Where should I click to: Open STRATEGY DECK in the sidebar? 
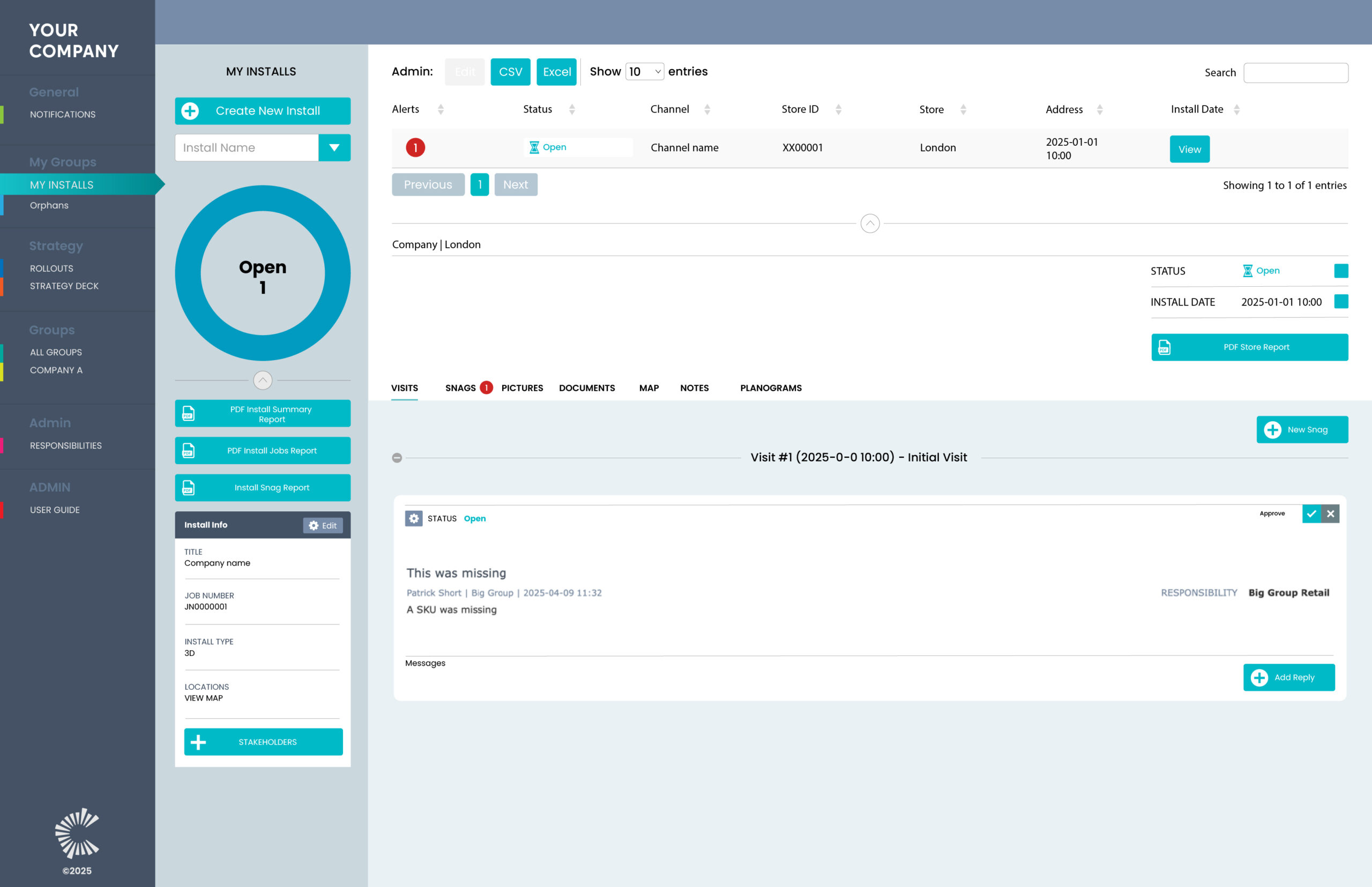pos(64,286)
